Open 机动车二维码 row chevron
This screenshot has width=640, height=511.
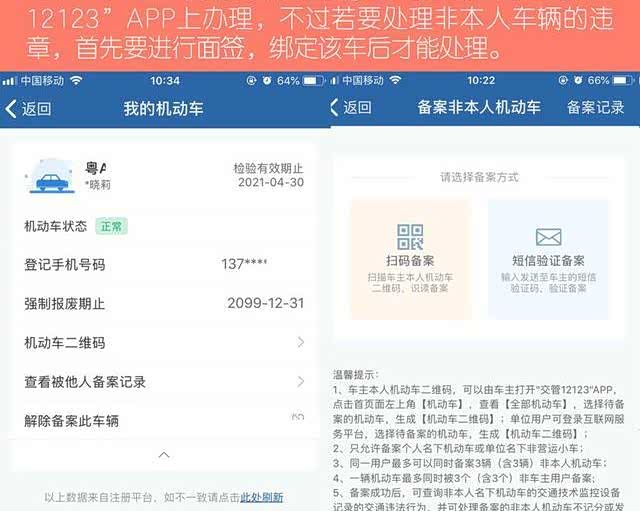tap(300, 343)
